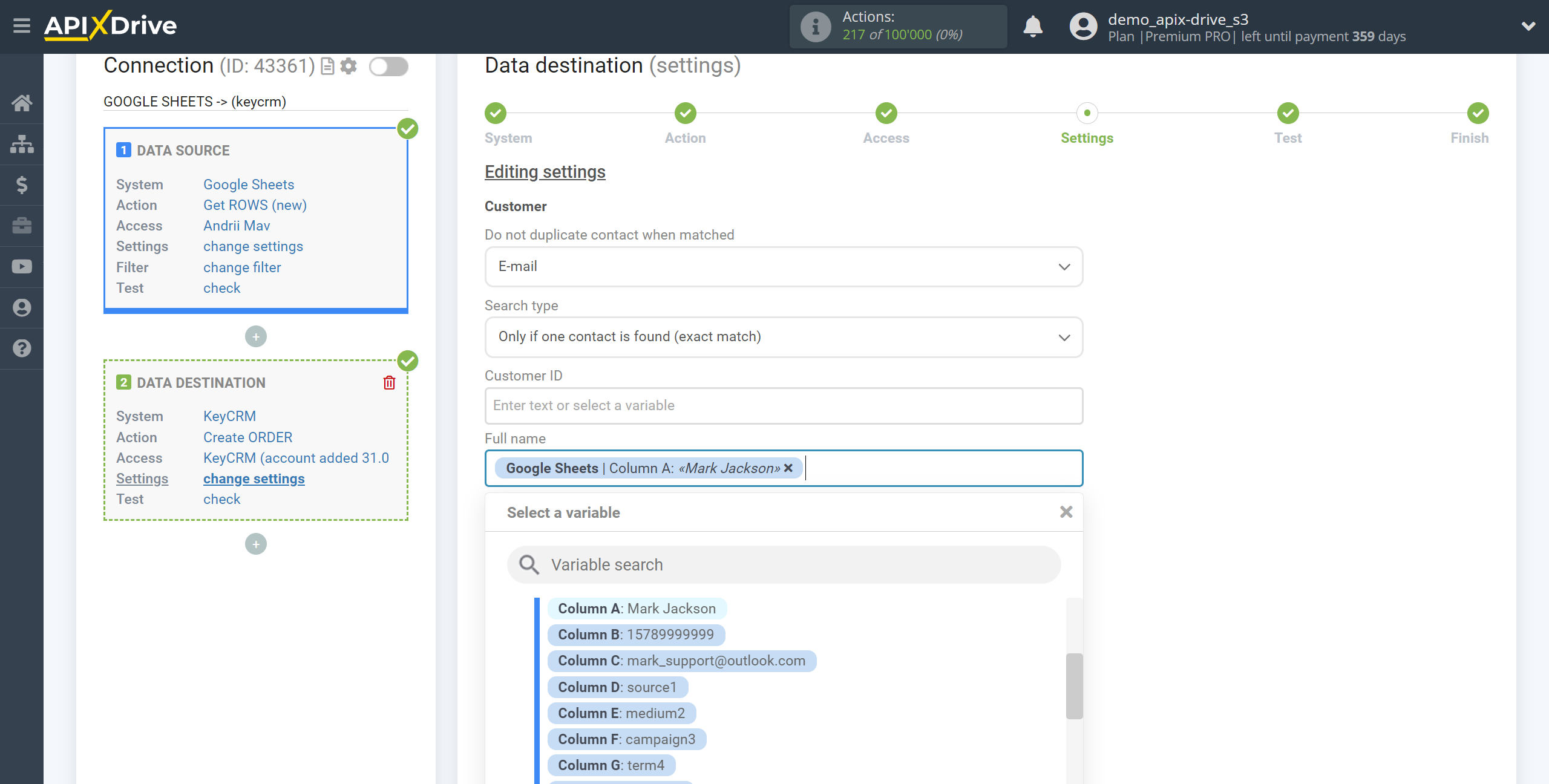
Task: Open the connection settings gear
Action: pos(349,66)
